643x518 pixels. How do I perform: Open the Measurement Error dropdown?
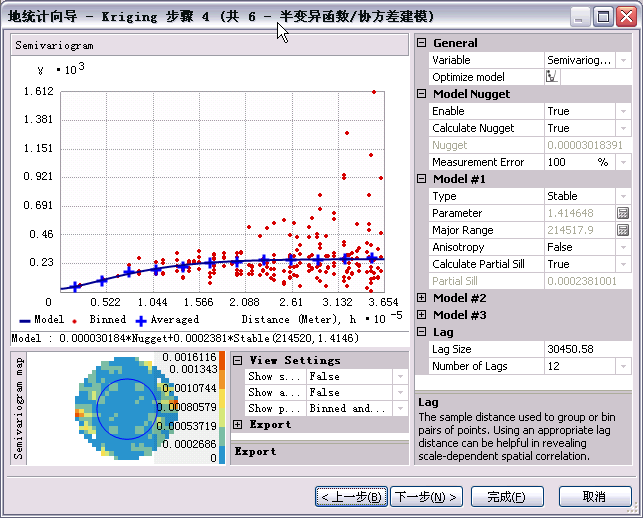623,162
